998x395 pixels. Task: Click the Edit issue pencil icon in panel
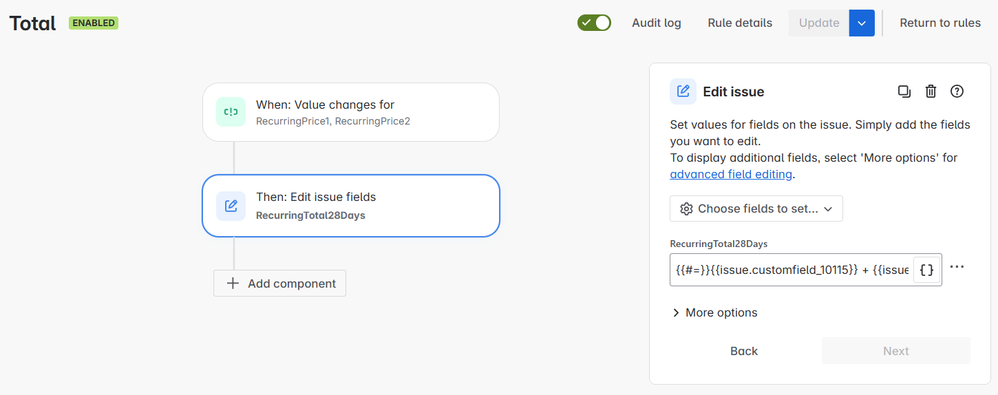point(683,92)
